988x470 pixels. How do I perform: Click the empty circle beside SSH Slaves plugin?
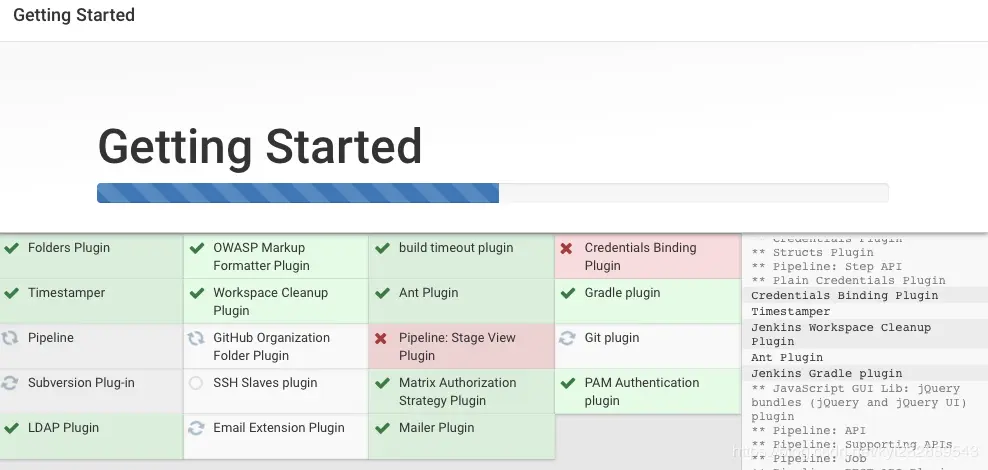point(196,383)
